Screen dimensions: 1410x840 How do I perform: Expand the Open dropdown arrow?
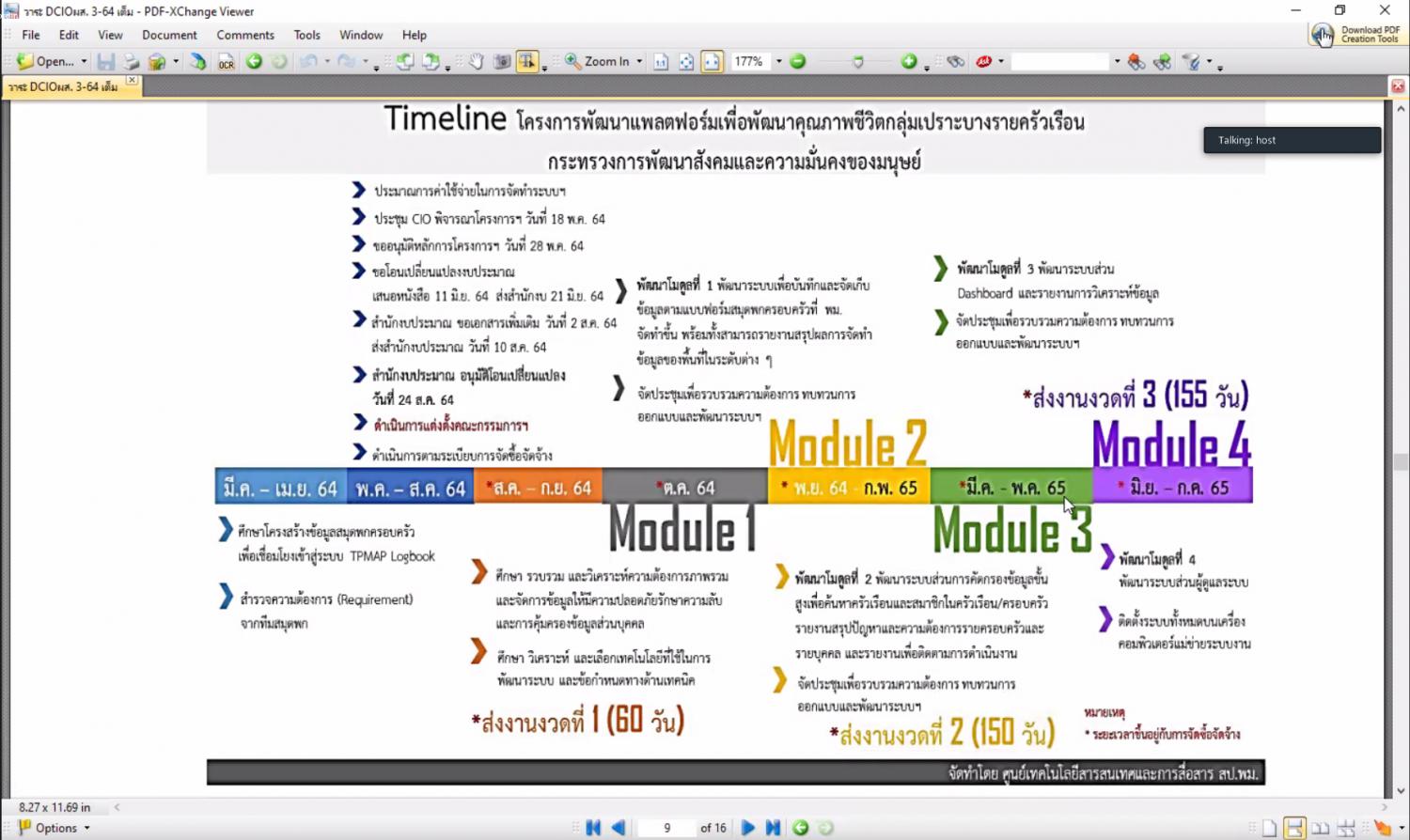coord(84,61)
